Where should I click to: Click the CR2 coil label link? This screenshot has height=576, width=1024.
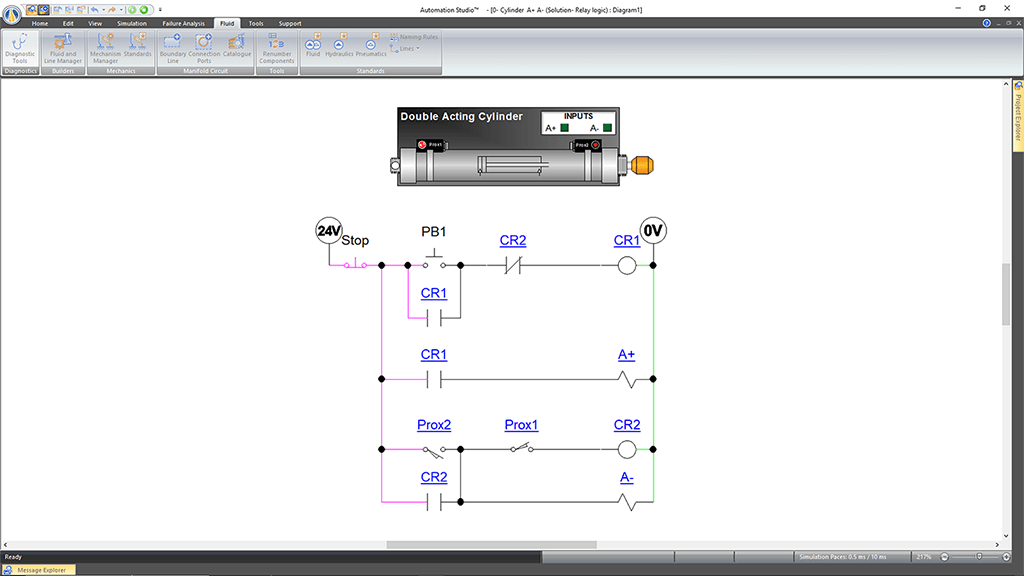coord(627,425)
